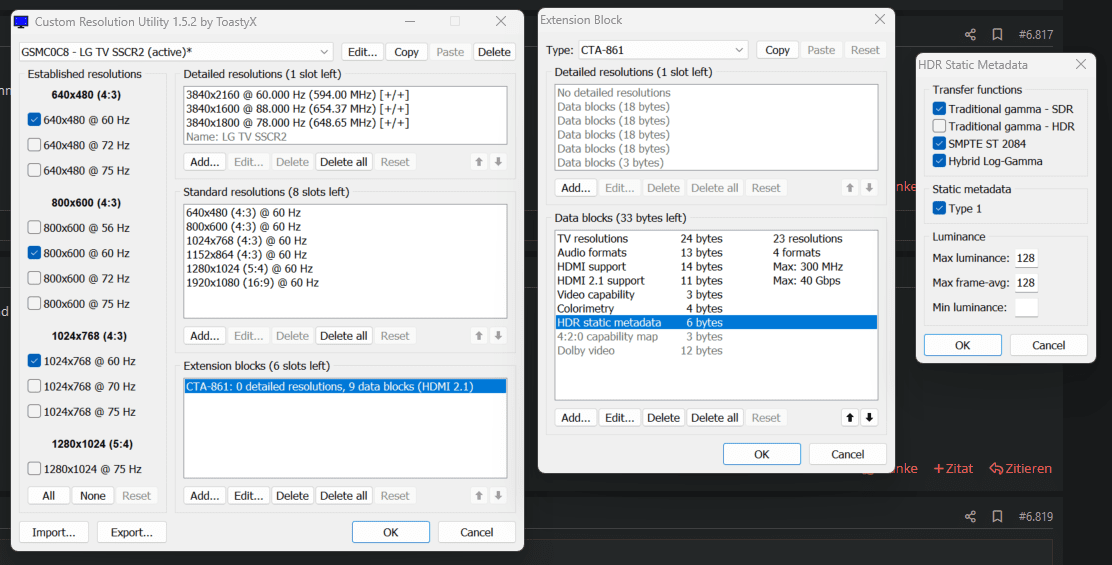Toggle Hybrid Log-Gamma checkbox
This screenshot has width=1112, height=565.
(939, 161)
